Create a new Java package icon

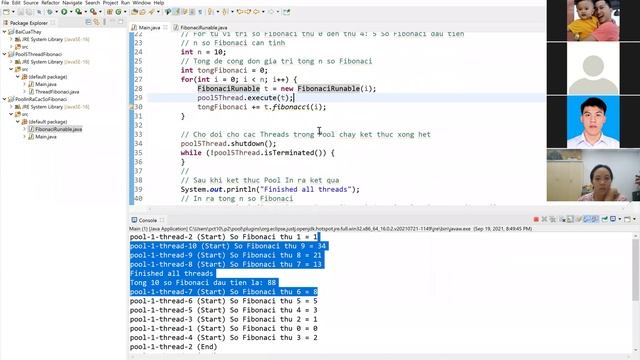(109, 12)
